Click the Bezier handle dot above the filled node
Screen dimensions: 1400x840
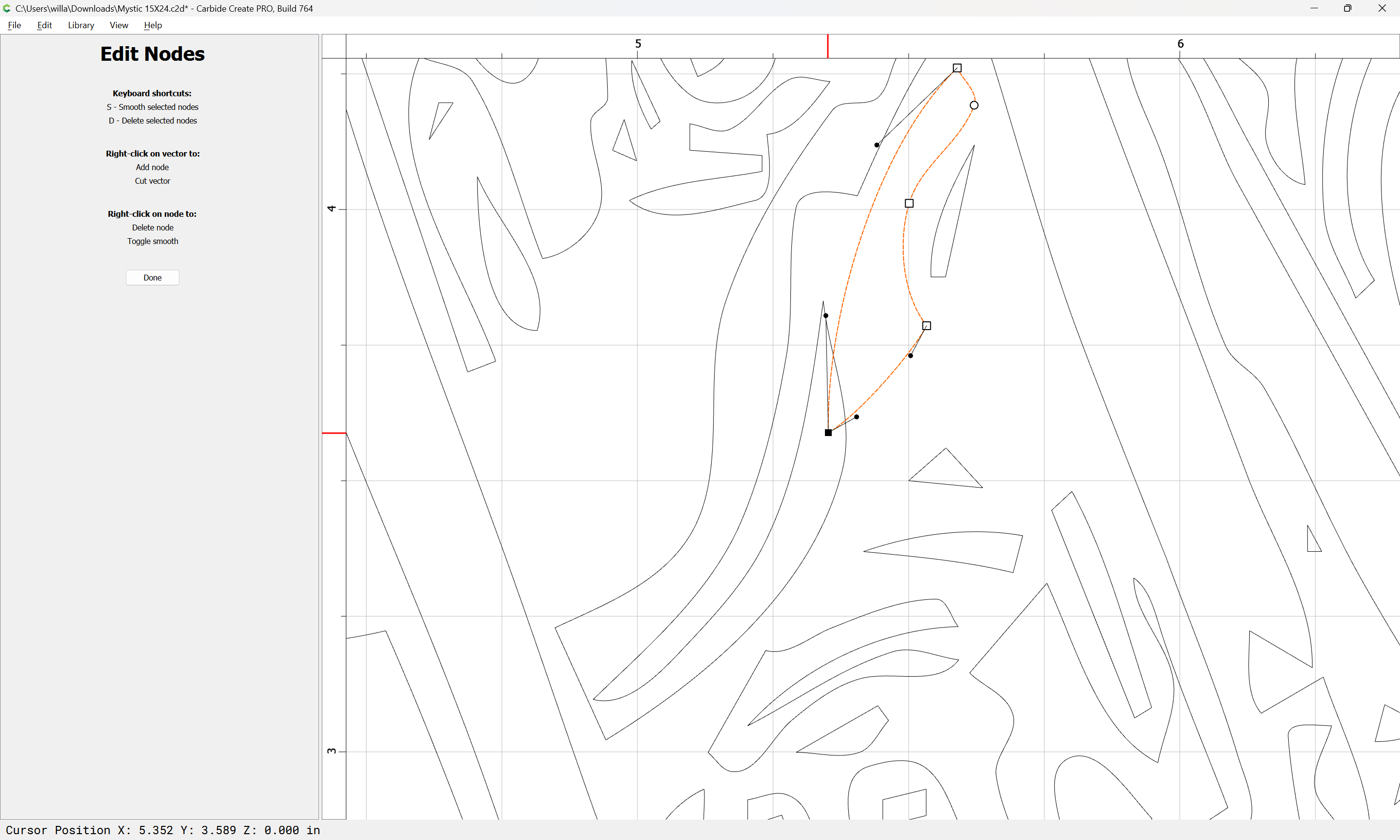825,316
